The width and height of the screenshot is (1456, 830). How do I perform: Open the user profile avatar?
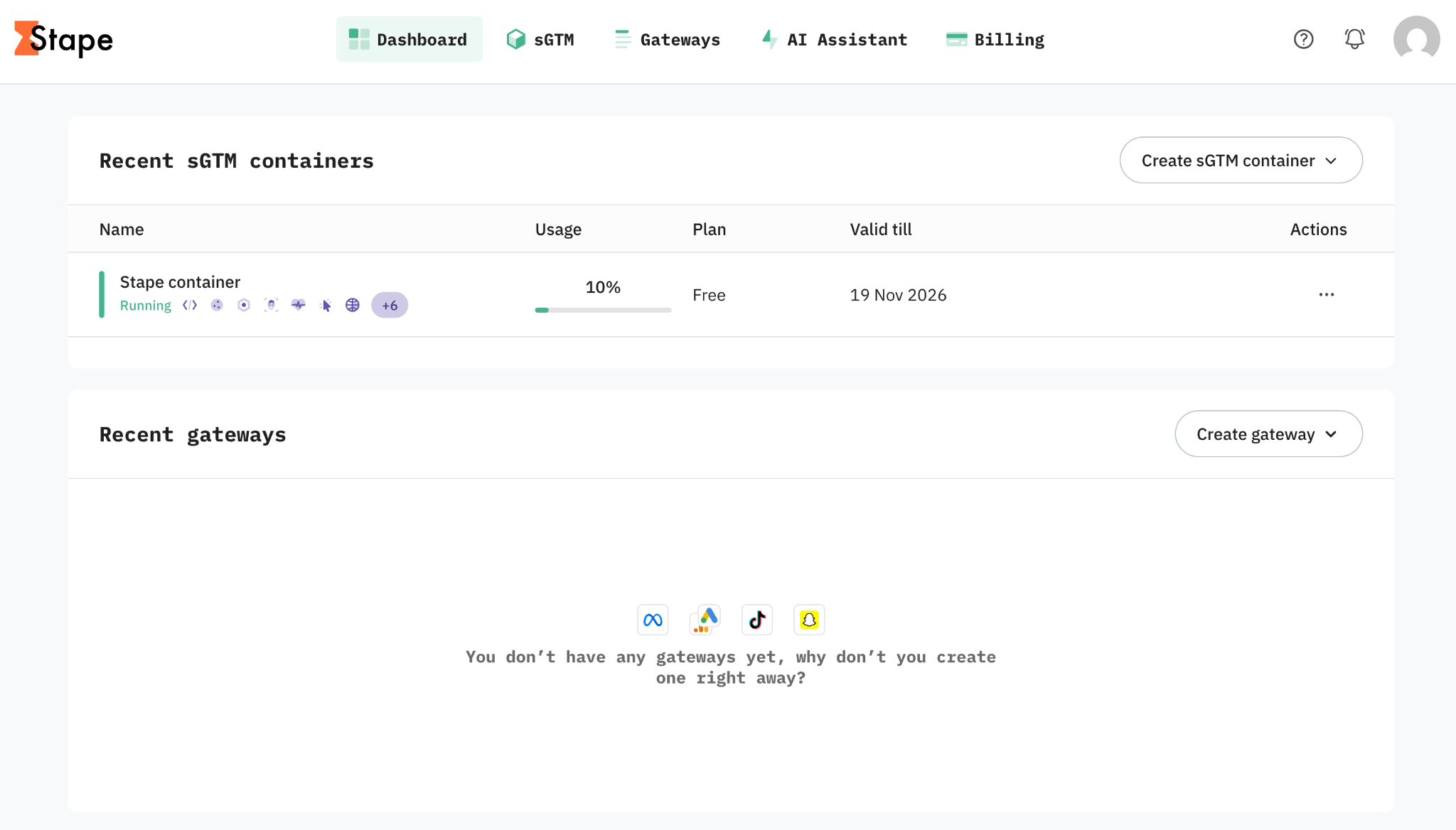pos(1416,39)
